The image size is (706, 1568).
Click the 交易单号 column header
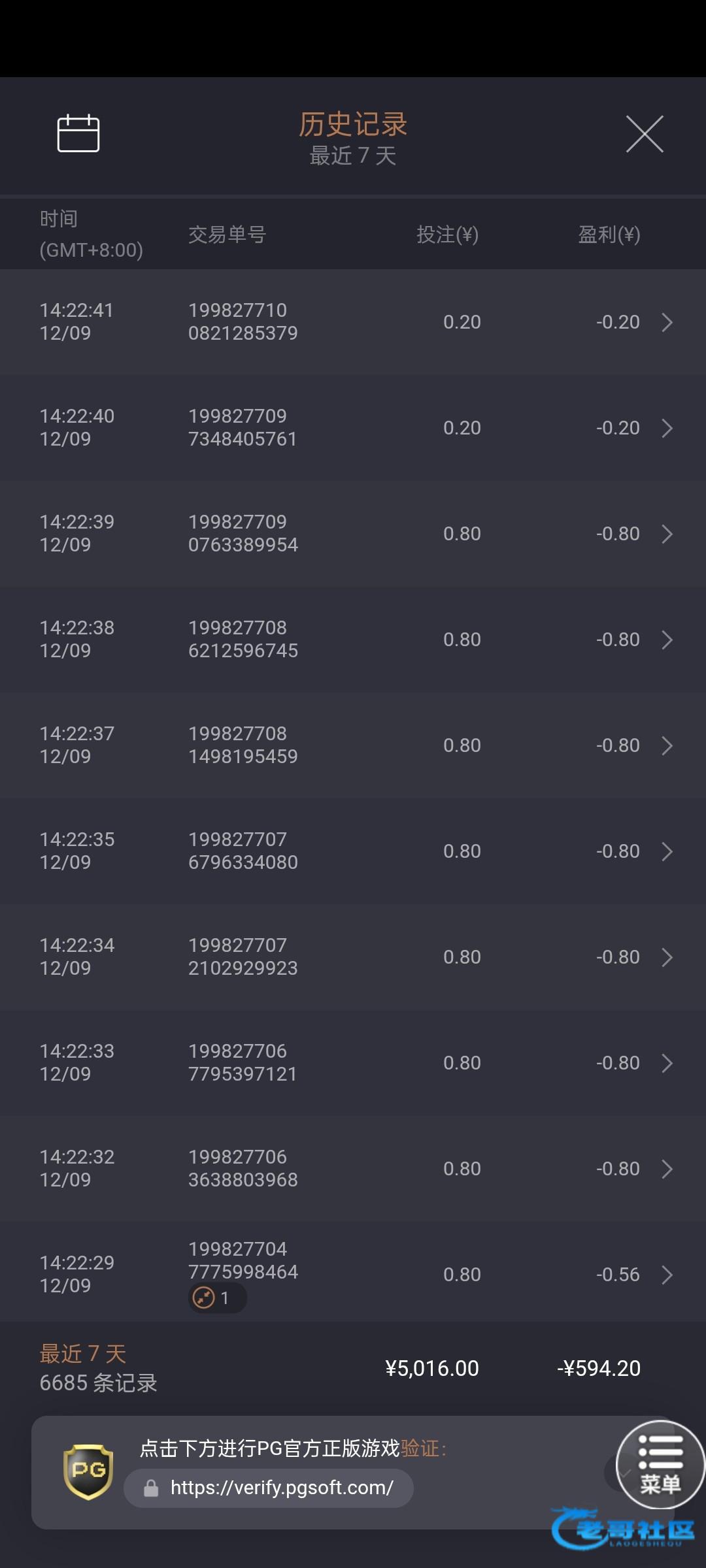[x=227, y=235]
